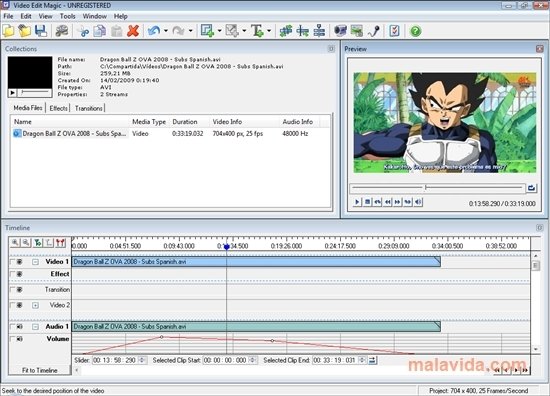Click the Add Transition toolbar icon

tap(232, 31)
